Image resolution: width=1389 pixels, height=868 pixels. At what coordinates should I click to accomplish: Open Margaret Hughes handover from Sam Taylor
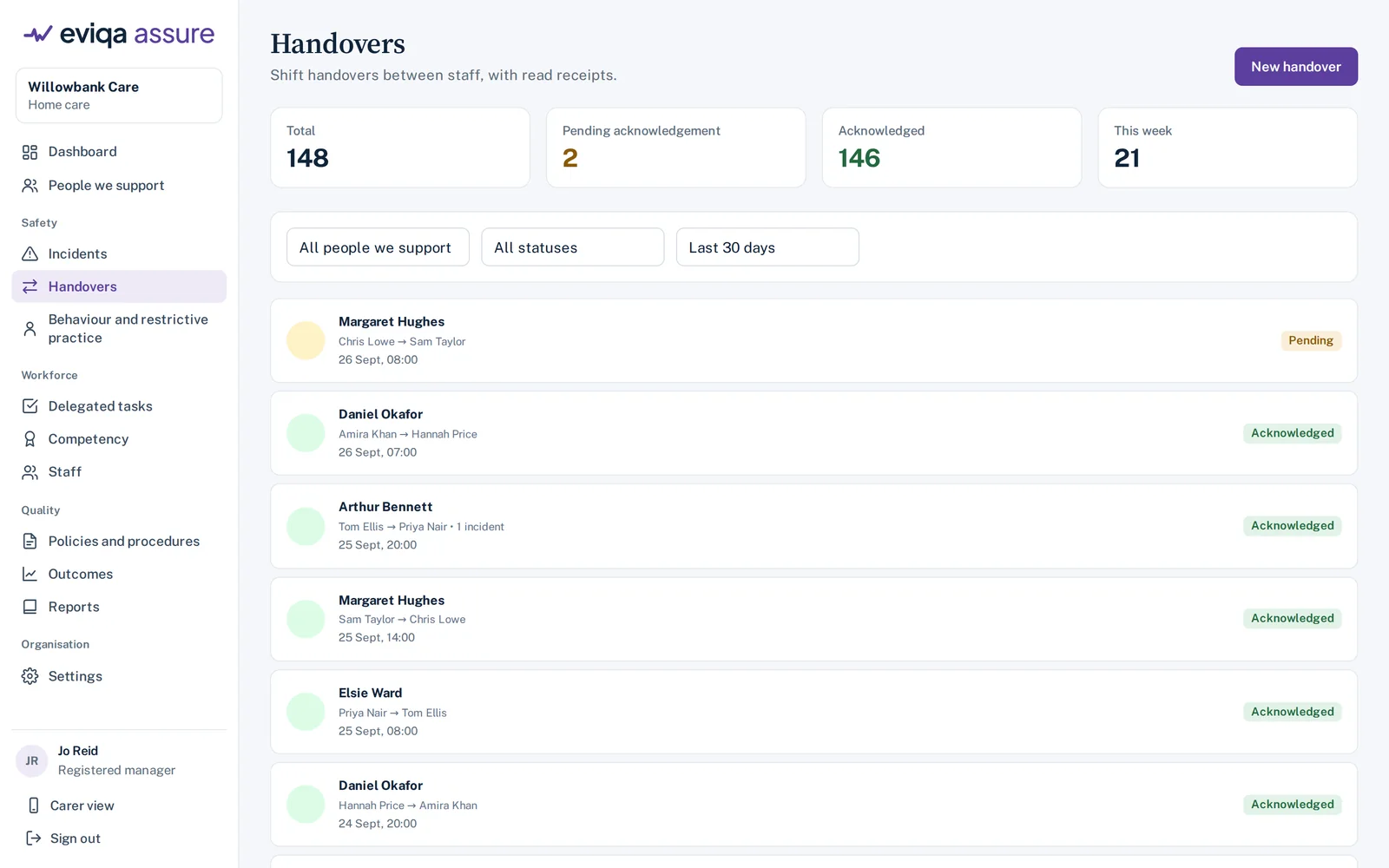point(814,619)
